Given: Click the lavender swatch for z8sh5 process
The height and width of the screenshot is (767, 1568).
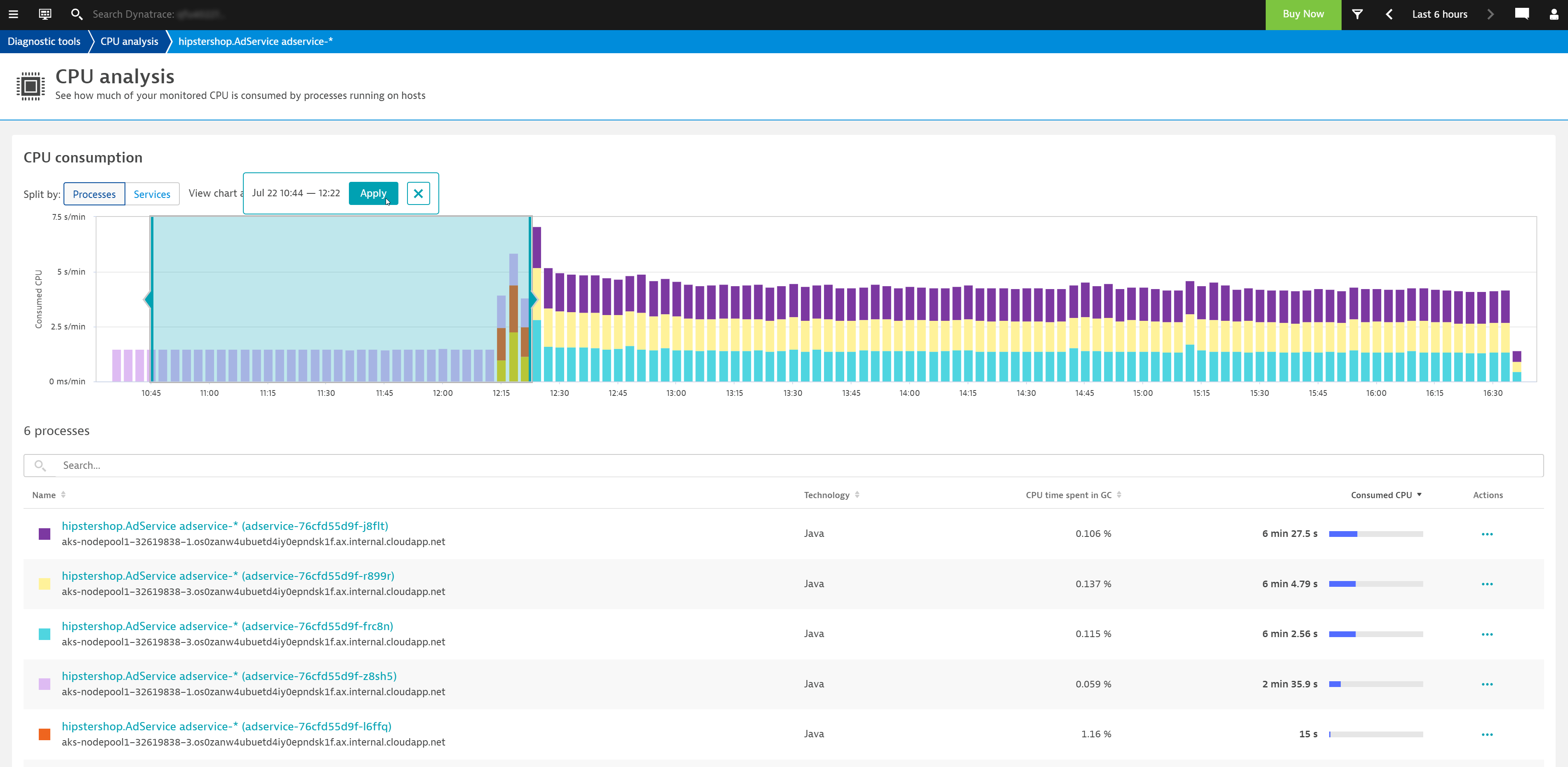Looking at the screenshot, I should tap(45, 684).
